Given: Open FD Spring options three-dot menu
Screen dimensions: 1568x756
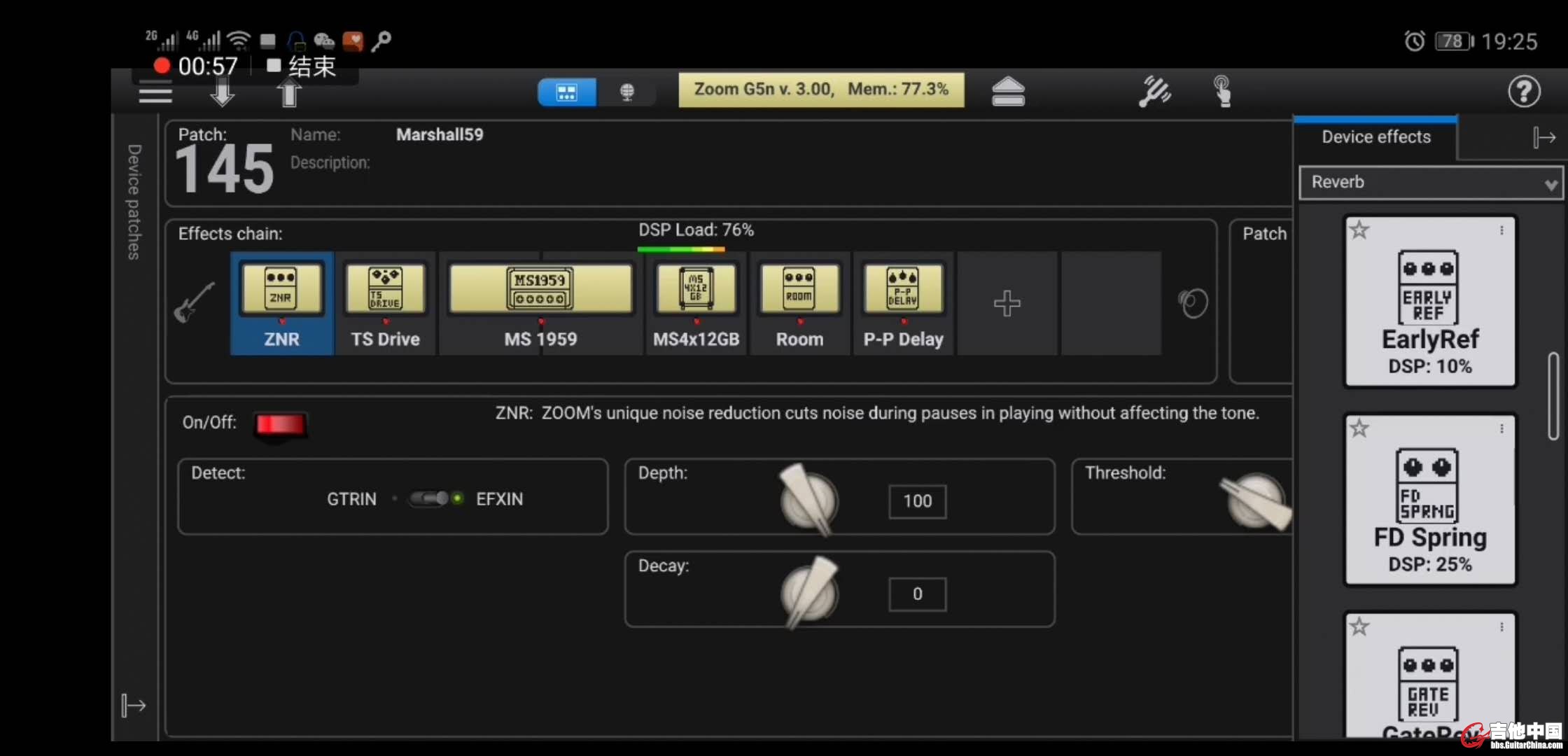Looking at the screenshot, I should [1501, 428].
